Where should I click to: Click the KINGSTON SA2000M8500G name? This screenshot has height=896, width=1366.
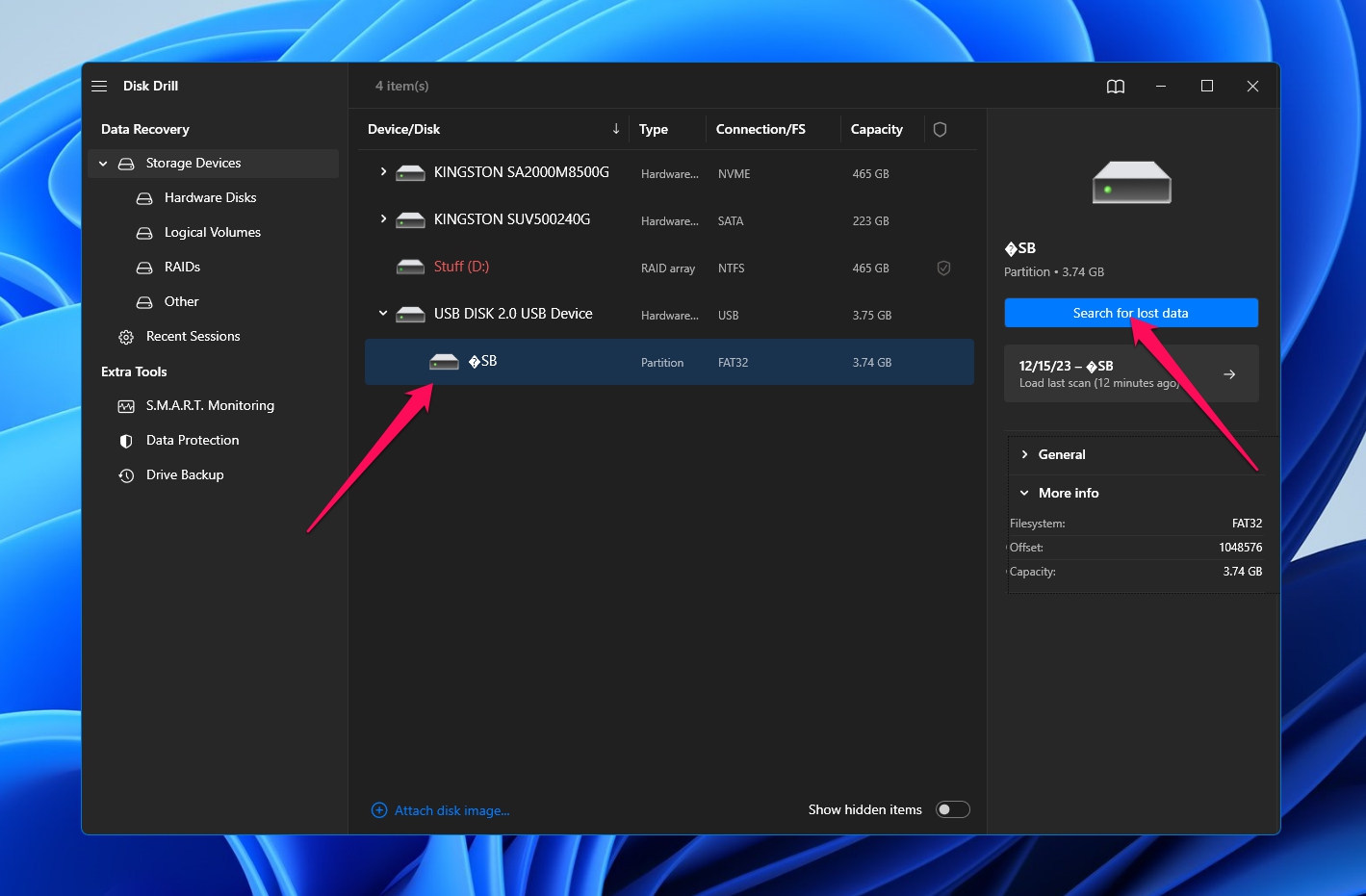(x=522, y=172)
